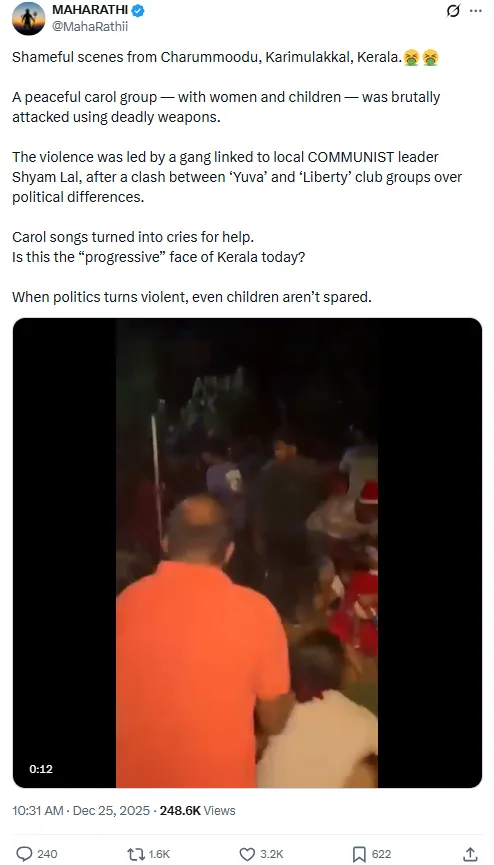Click the 3.2K likes count
Viewport: 494px width, 865px height.
[x=272, y=854]
